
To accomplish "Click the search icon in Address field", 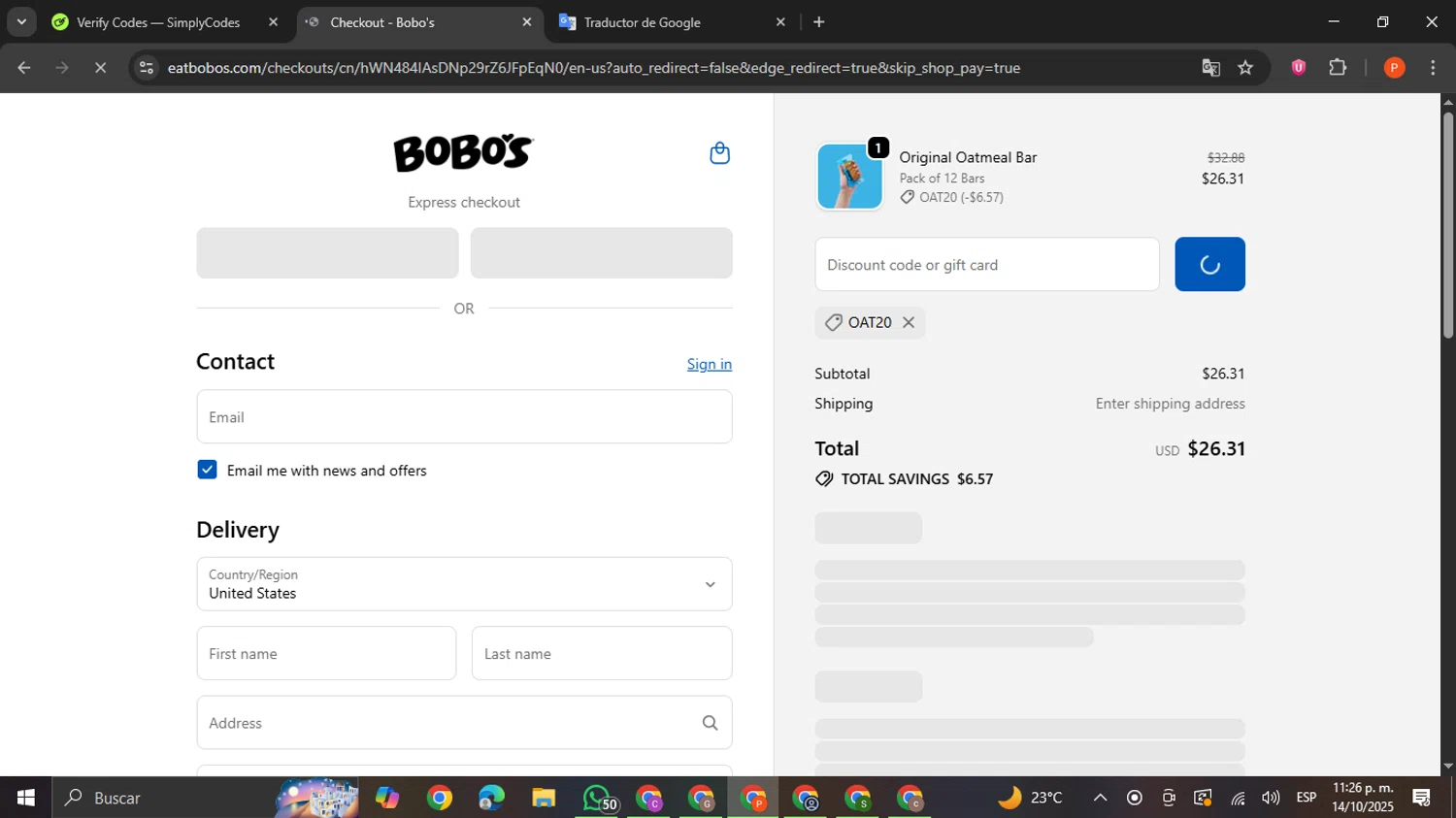I will (x=710, y=723).
